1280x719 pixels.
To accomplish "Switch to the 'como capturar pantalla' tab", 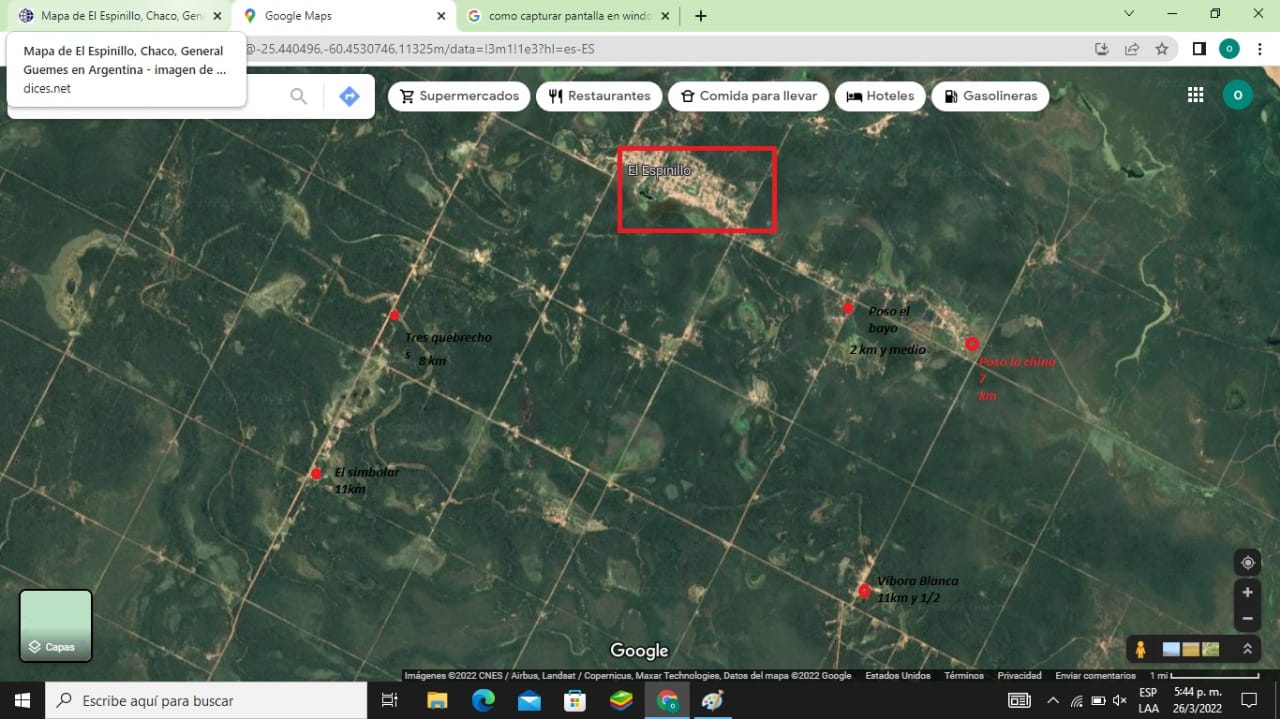I will [x=568, y=16].
